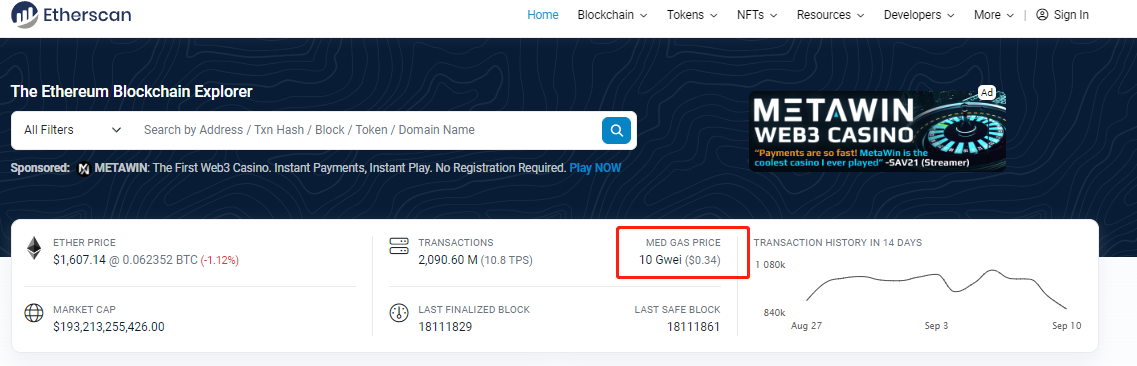
Task: Expand the More menu
Action: click(994, 14)
